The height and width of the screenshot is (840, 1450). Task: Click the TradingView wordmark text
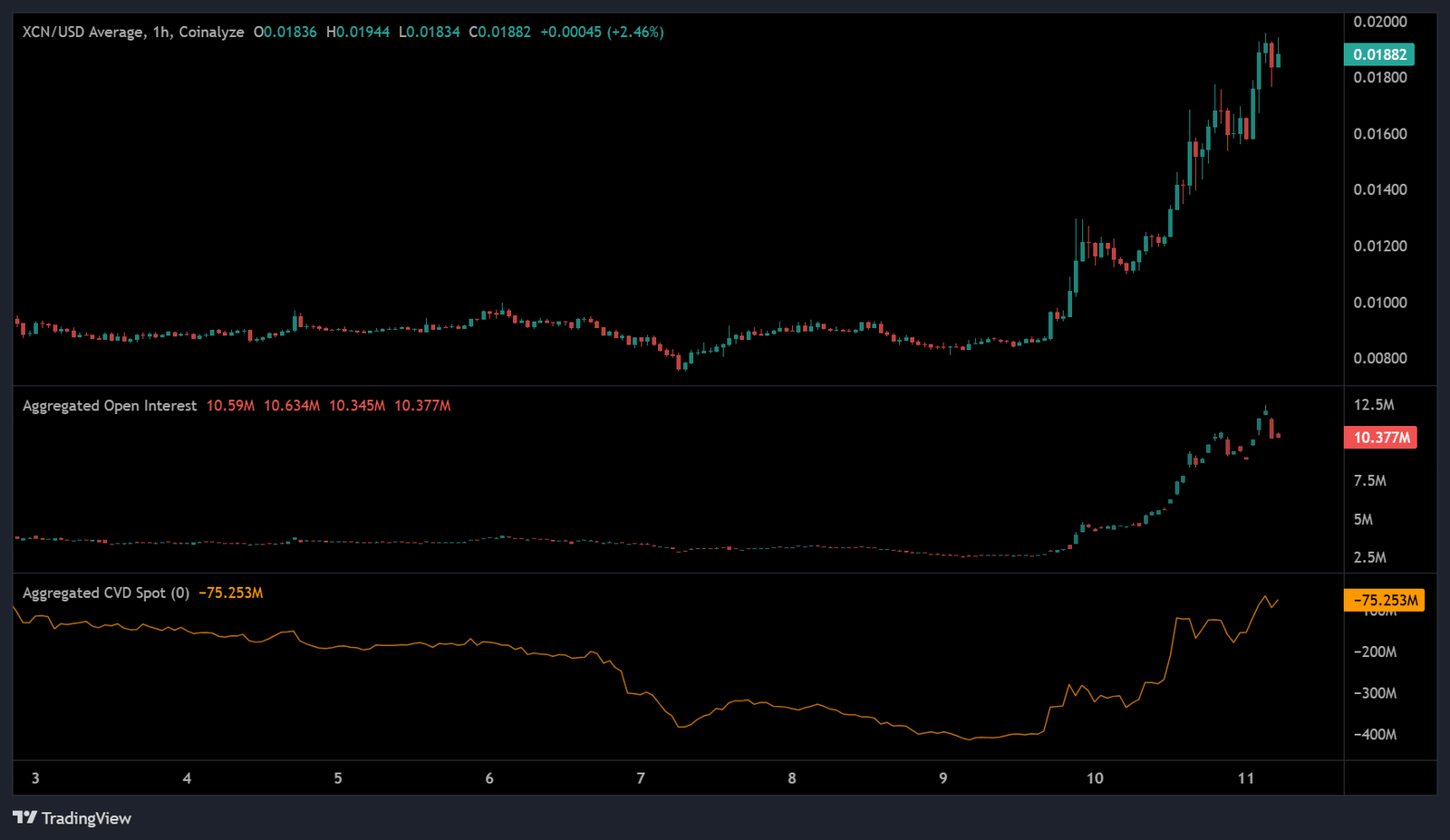tap(86, 818)
